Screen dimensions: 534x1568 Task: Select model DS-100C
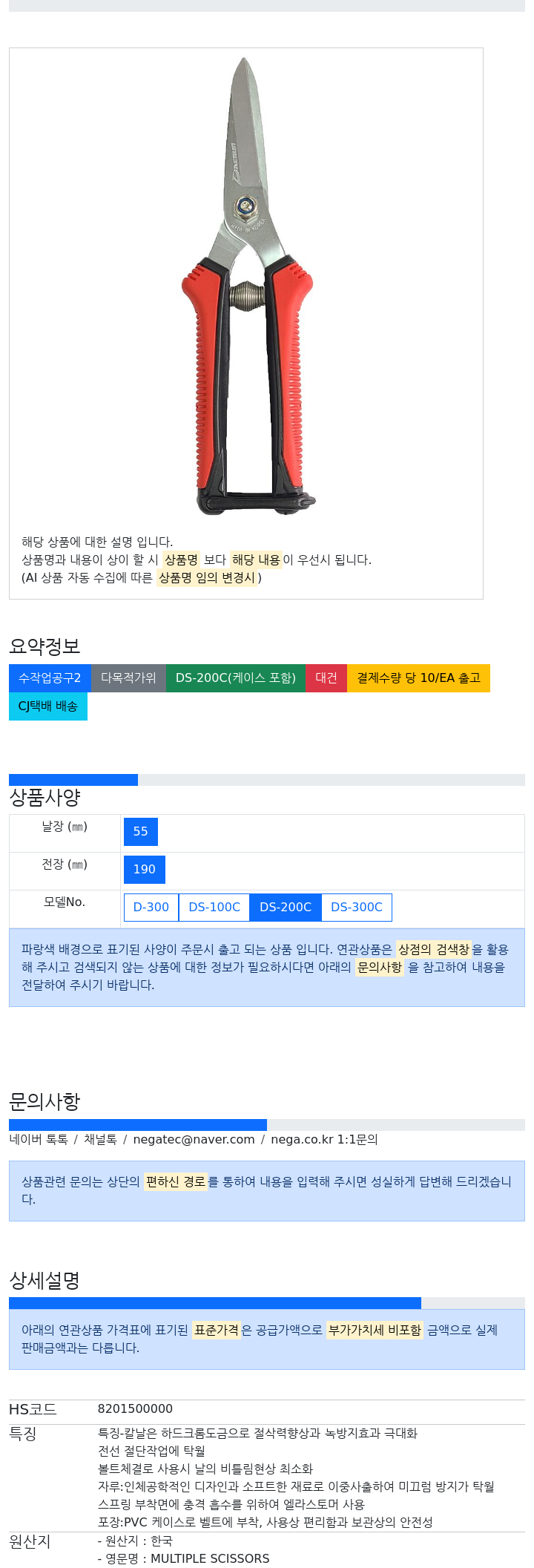tap(214, 908)
